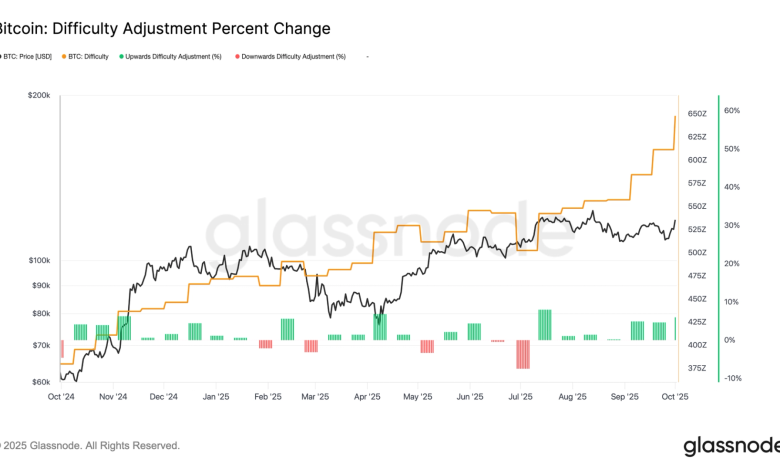The height and width of the screenshot is (470, 780).
Task: Click the red dot for Downwards Difficulty Adjustment
Action: (x=235, y=56)
